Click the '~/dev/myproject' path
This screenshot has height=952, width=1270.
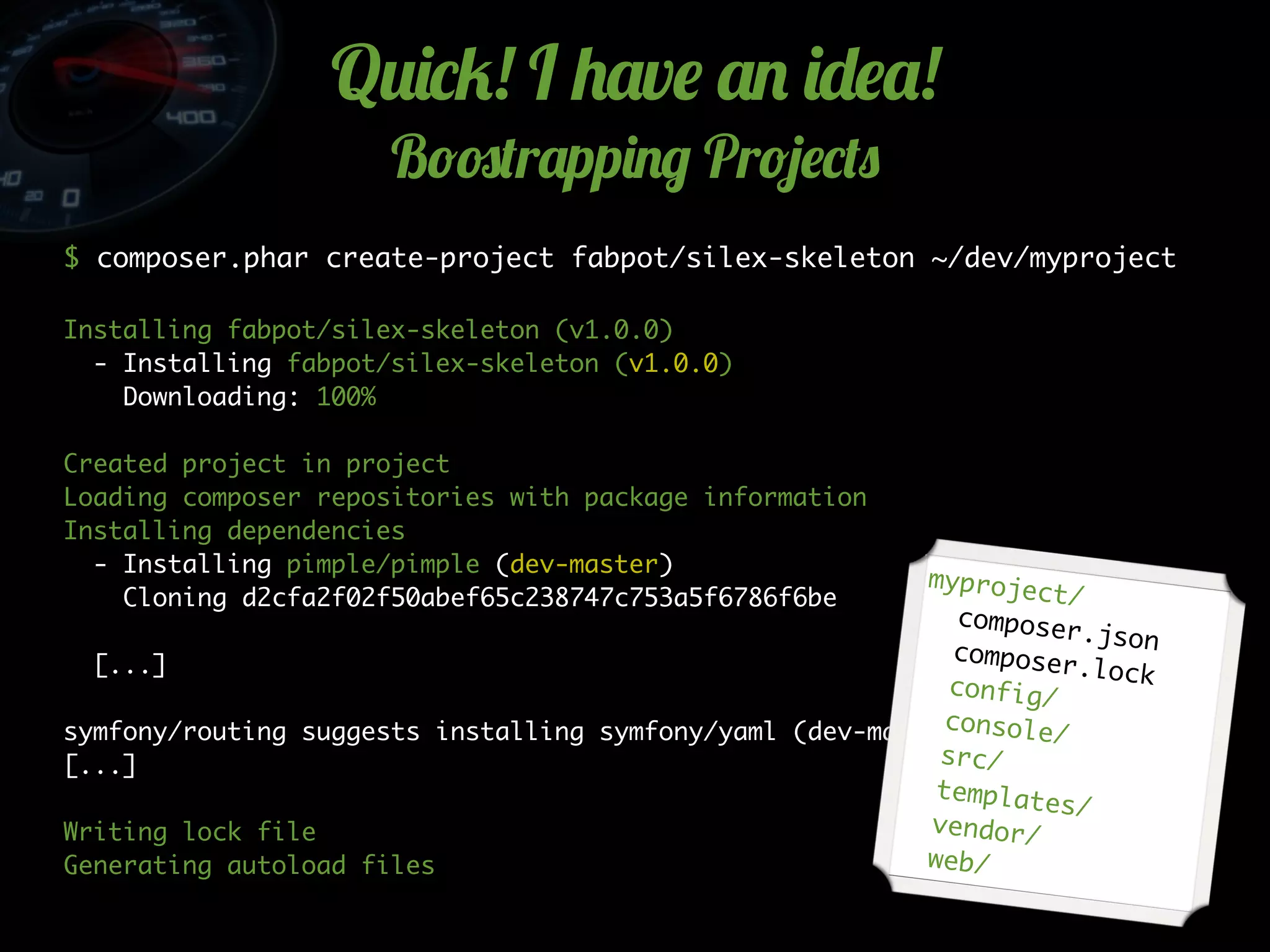tap(1054, 258)
